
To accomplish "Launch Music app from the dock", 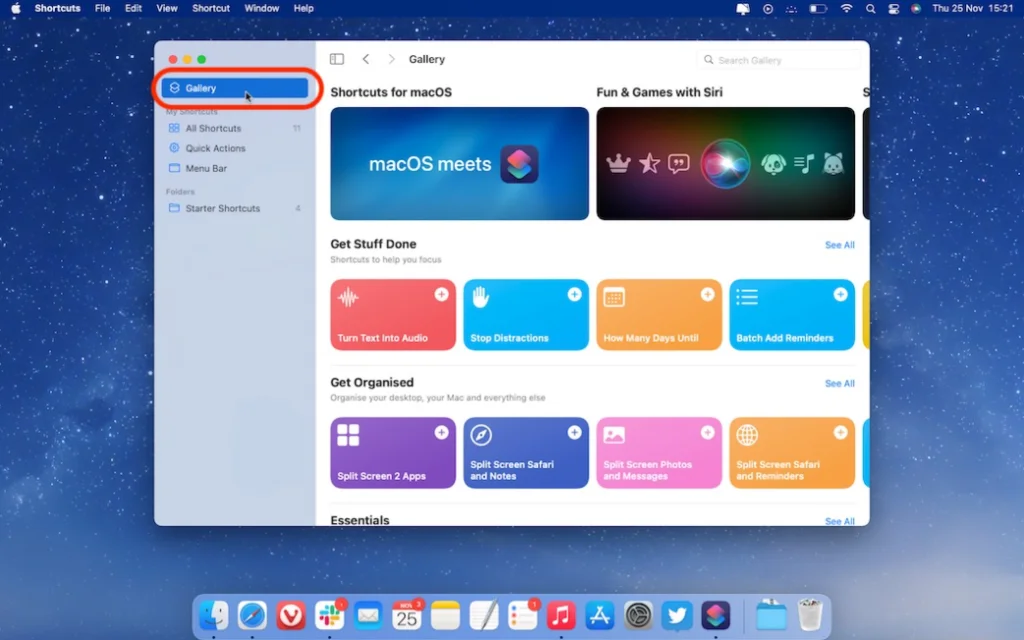I will (x=561, y=615).
